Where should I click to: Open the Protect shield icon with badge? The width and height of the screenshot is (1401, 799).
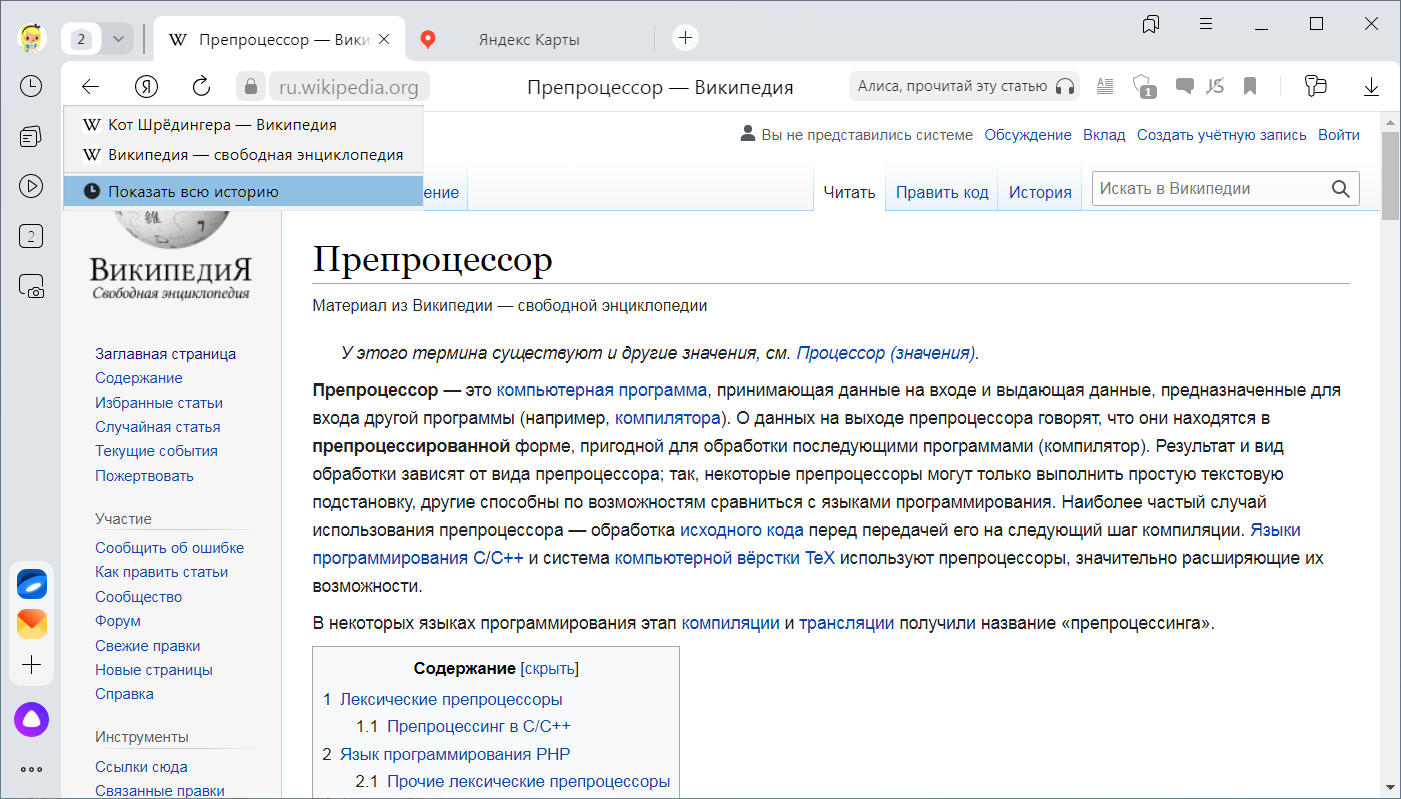[1145, 86]
